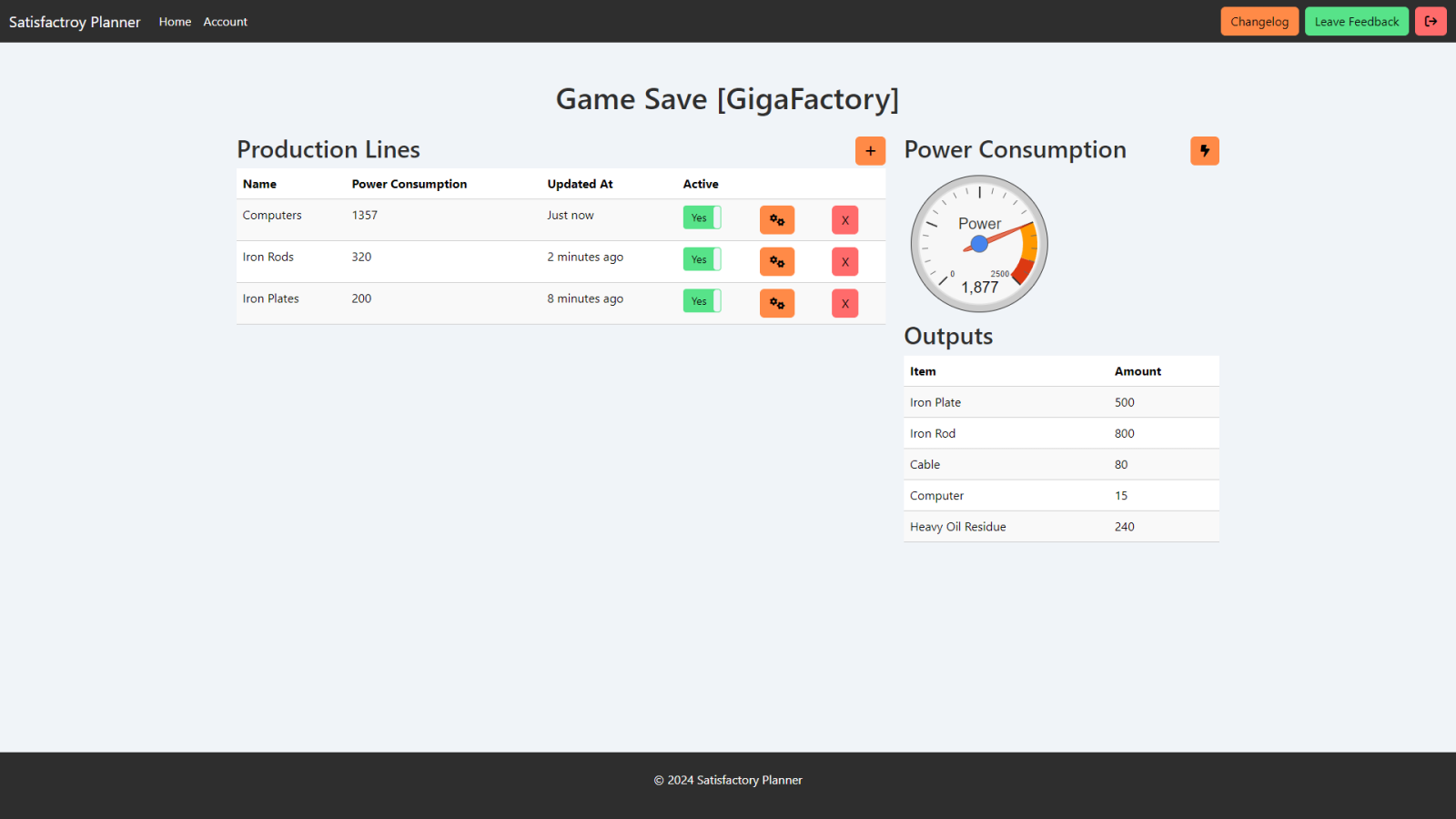Delete the Iron Plates line with the X icon
Image resolution: width=1456 pixels, height=819 pixels.
(844, 303)
